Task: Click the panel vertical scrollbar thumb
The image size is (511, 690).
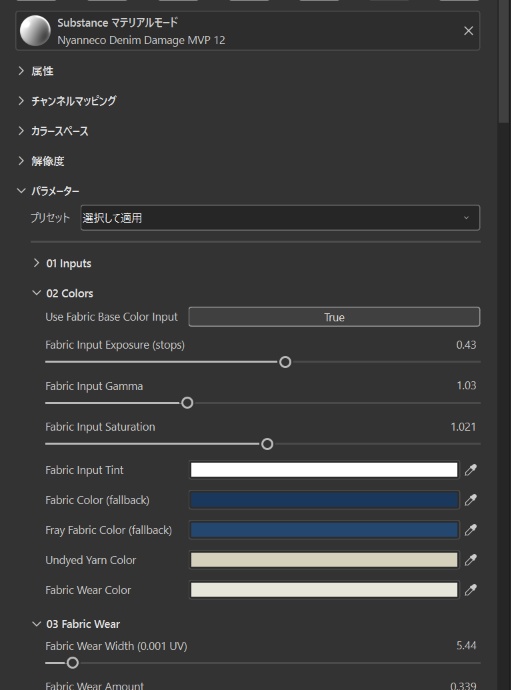Action: [504, 62]
